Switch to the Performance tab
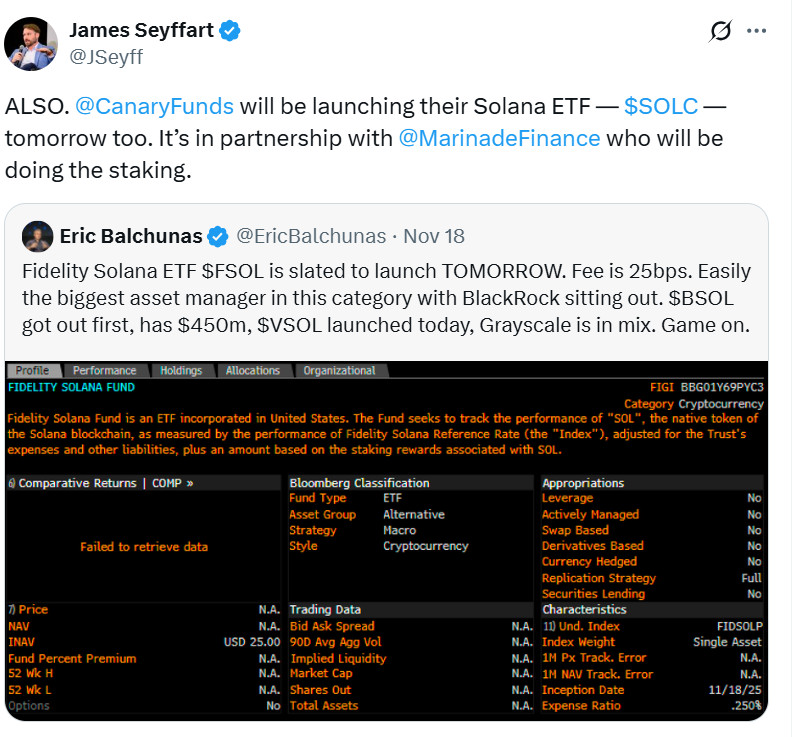The image size is (811, 737). tap(105, 370)
